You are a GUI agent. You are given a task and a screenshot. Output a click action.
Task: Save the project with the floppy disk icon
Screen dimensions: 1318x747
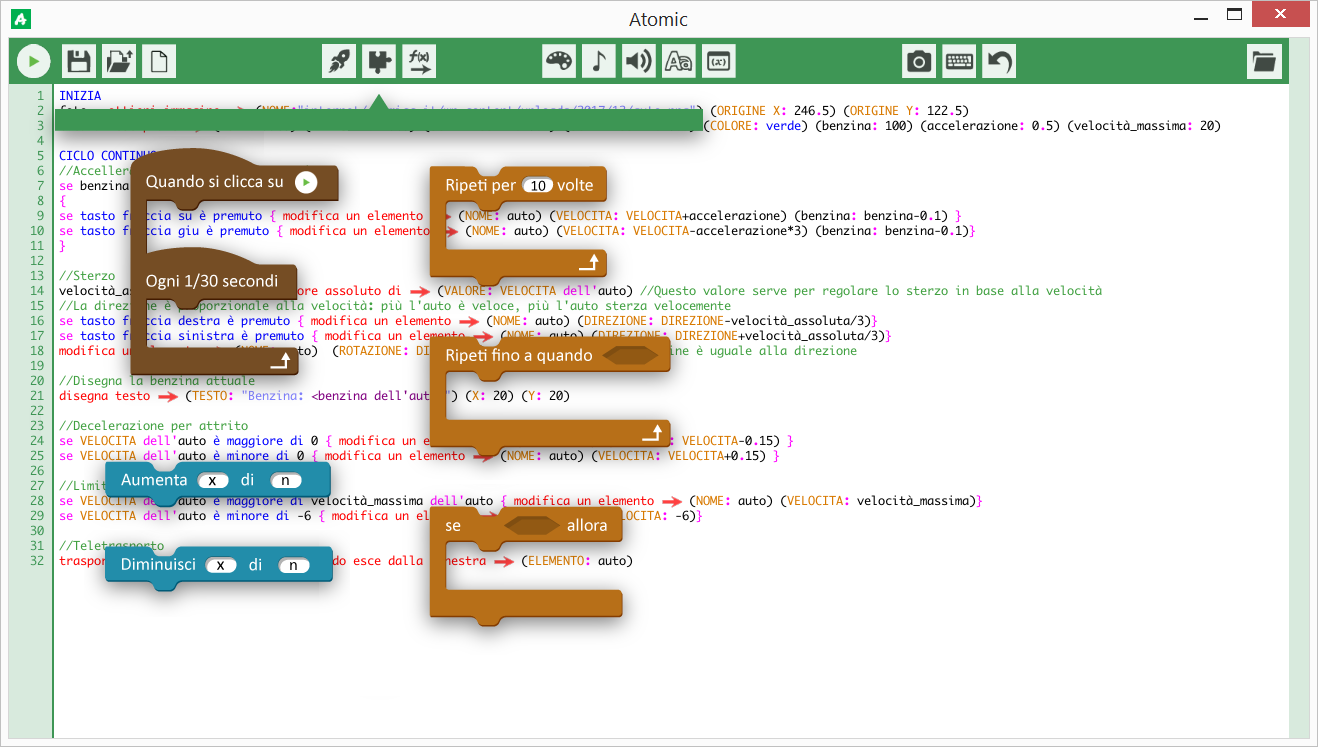coord(79,62)
